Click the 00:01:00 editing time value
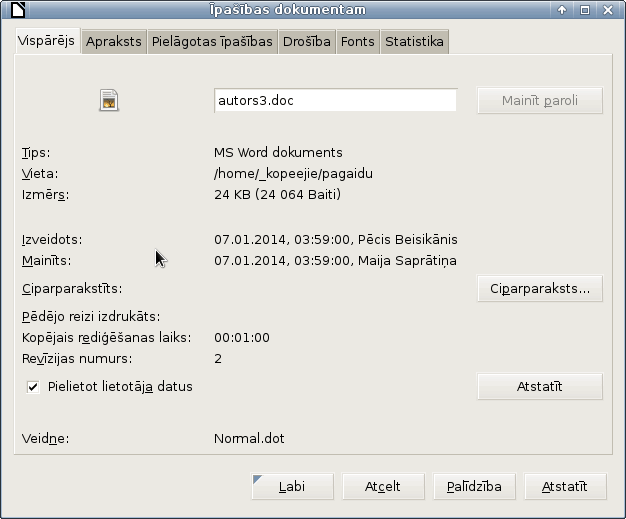Viewport: 626px width, 519px height. point(242,338)
